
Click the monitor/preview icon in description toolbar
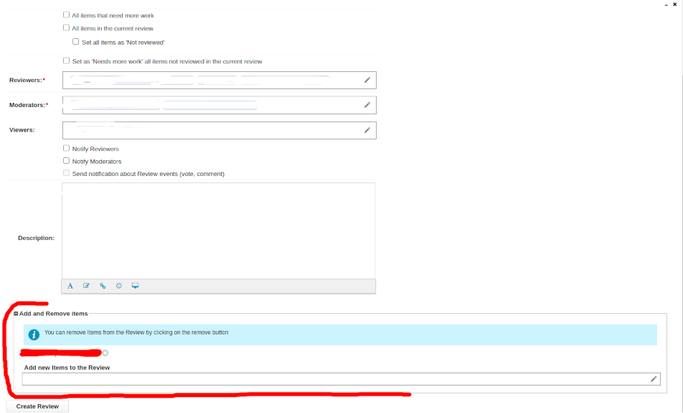[x=135, y=286]
